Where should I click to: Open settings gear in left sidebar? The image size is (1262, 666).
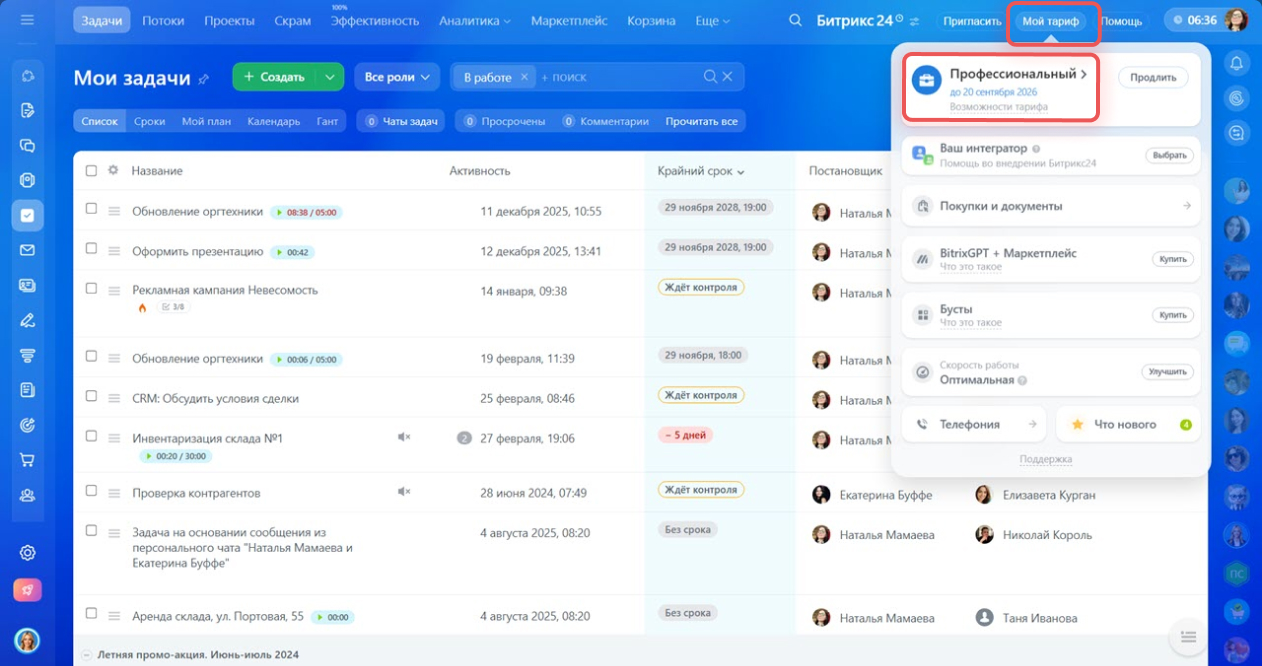tap(27, 553)
